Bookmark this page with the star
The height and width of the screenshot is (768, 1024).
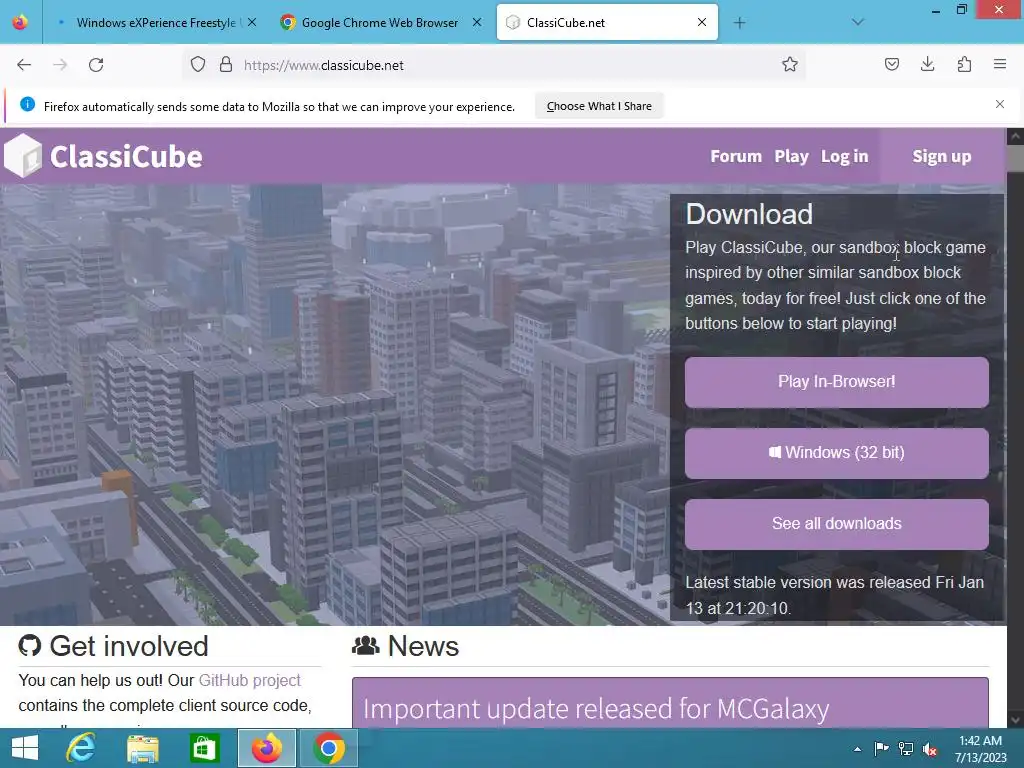coord(790,65)
